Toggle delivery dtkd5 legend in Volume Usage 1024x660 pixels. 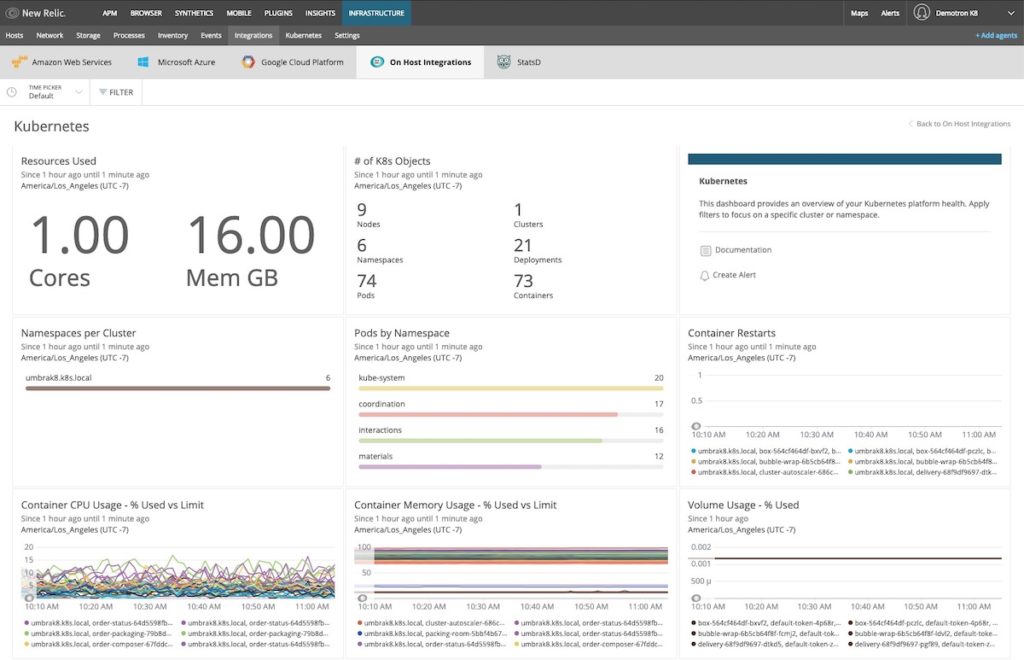point(765,644)
